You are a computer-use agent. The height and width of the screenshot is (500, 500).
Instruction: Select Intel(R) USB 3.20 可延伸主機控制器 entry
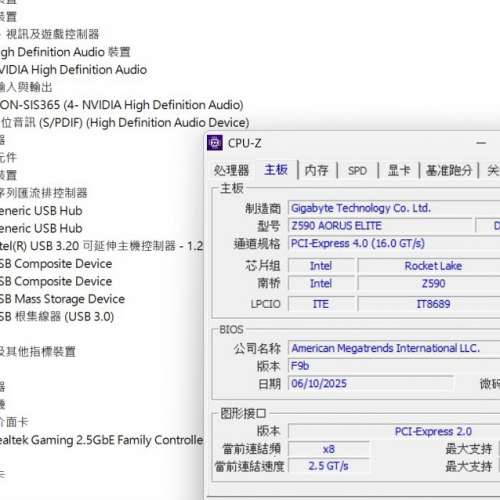coord(101,246)
